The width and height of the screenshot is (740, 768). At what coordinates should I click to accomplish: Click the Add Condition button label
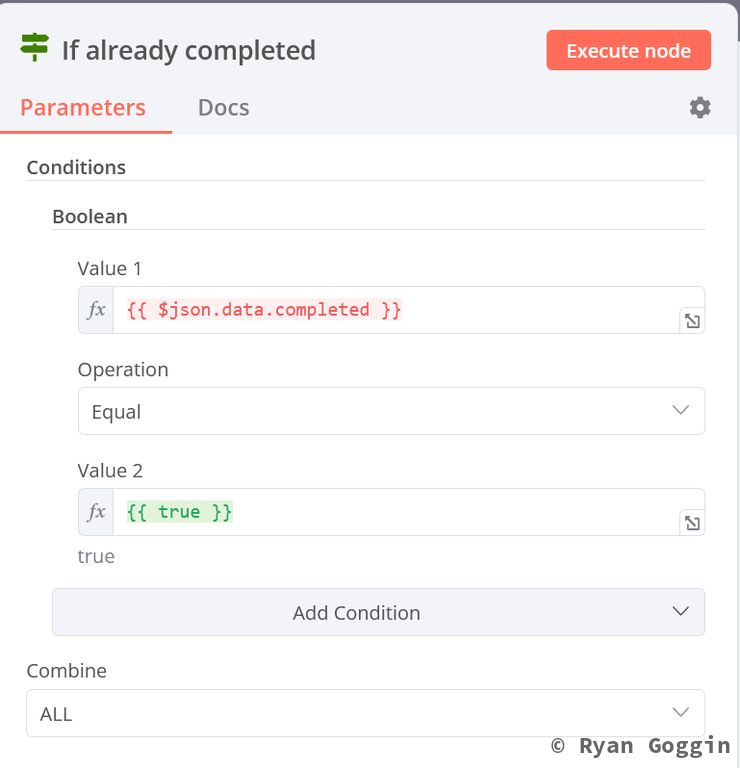point(356,613)
